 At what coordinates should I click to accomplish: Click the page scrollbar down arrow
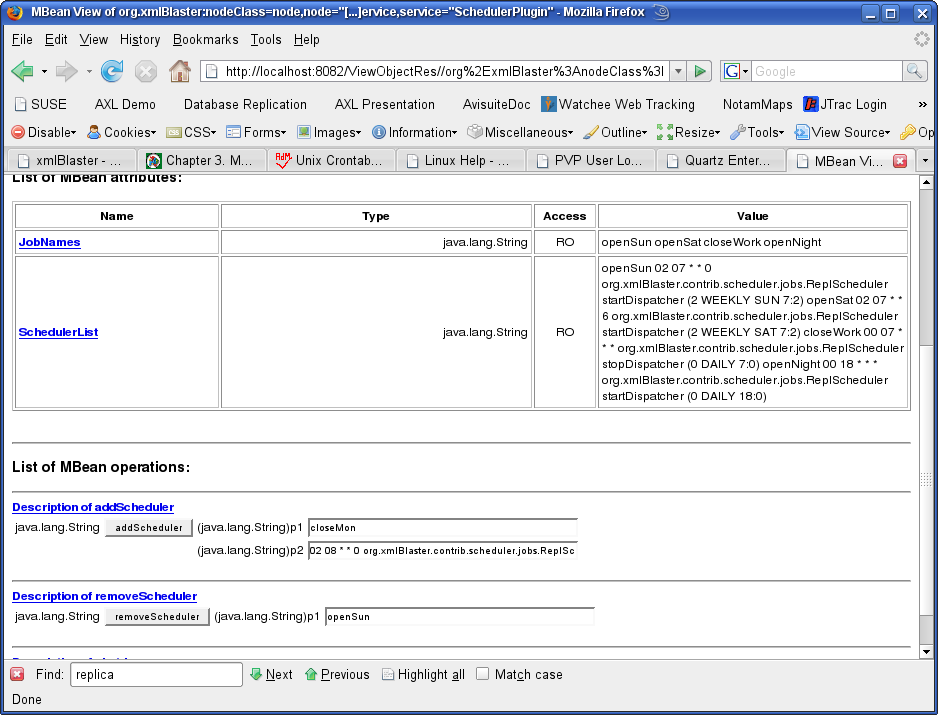[926, 652]
